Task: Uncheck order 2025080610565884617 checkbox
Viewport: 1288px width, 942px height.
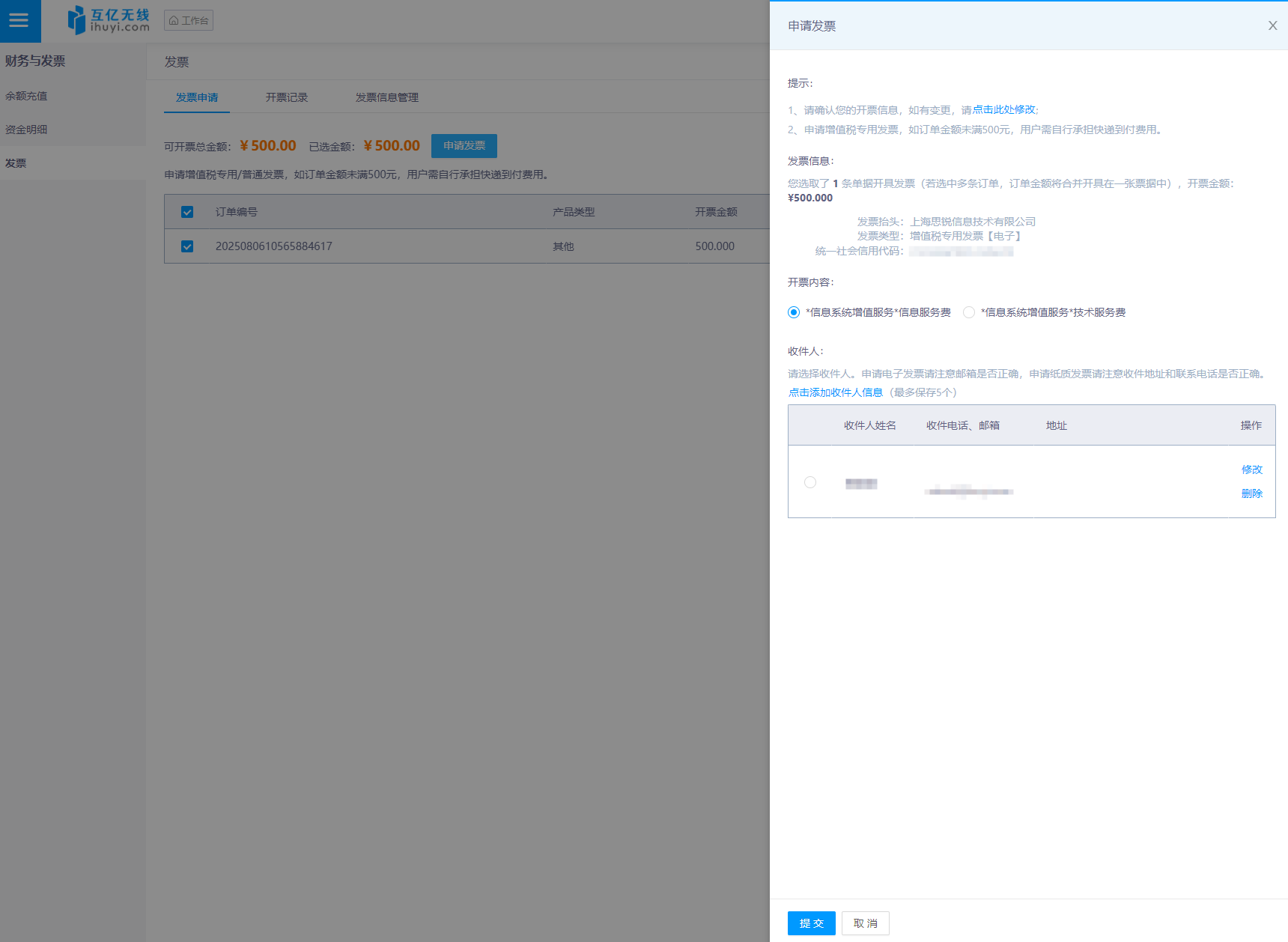Action: click(187, 246)
